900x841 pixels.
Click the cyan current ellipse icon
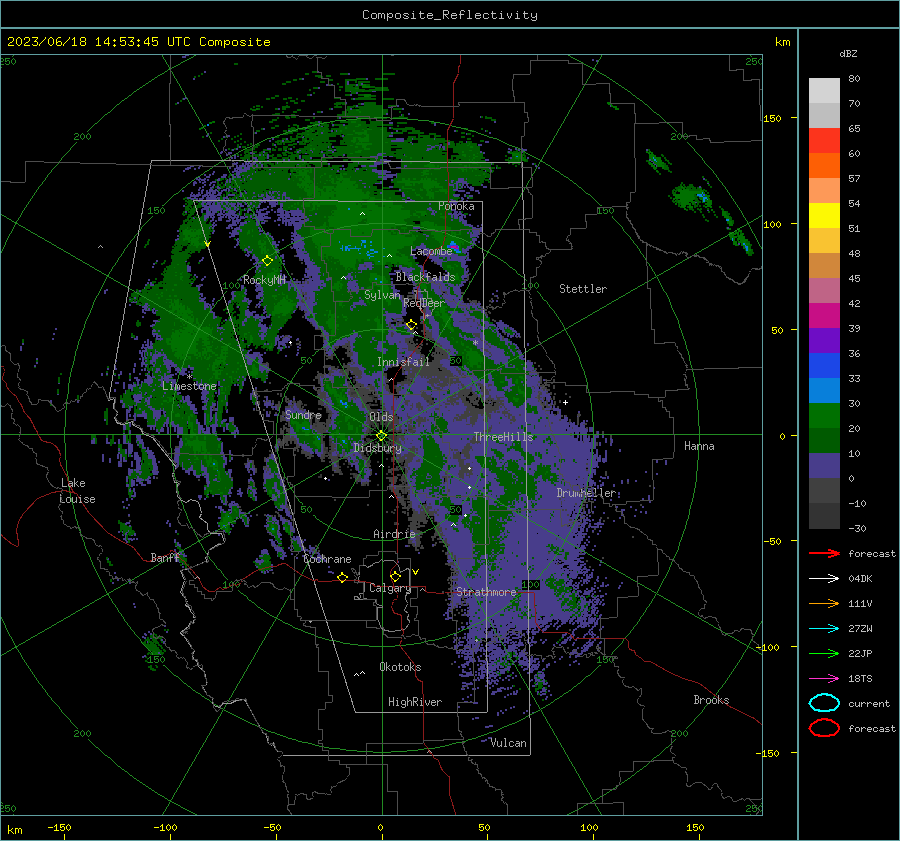coord(824,703)
